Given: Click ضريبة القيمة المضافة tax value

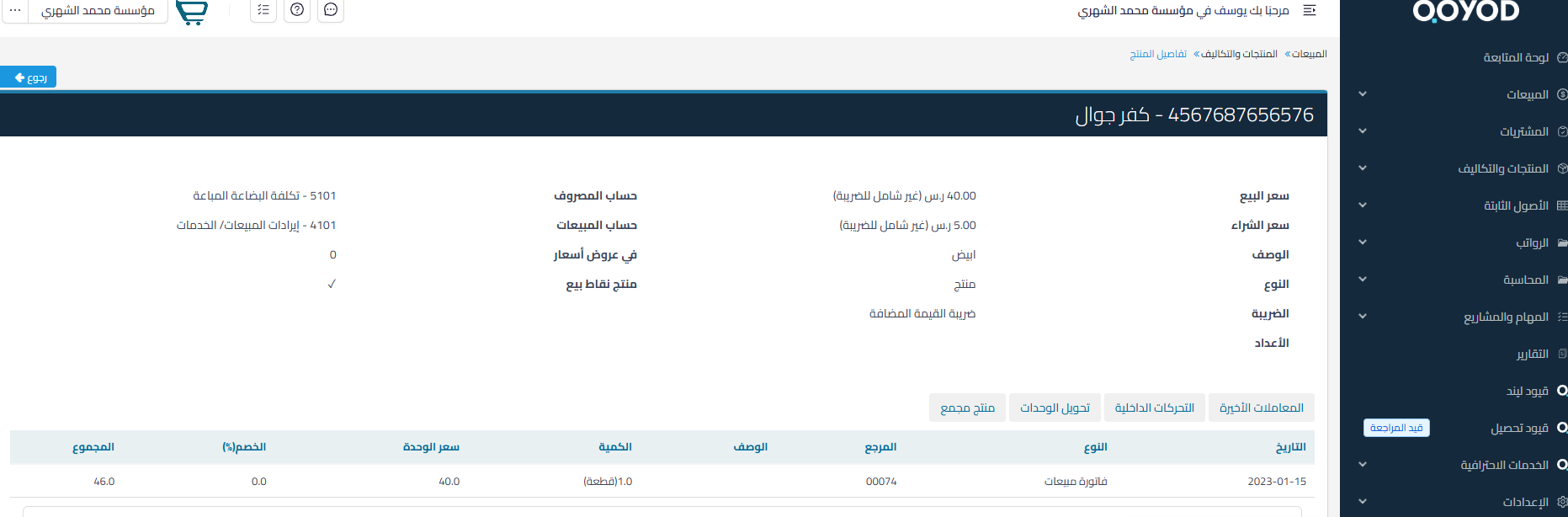Looking at the screenshot, I should (922, 313).
